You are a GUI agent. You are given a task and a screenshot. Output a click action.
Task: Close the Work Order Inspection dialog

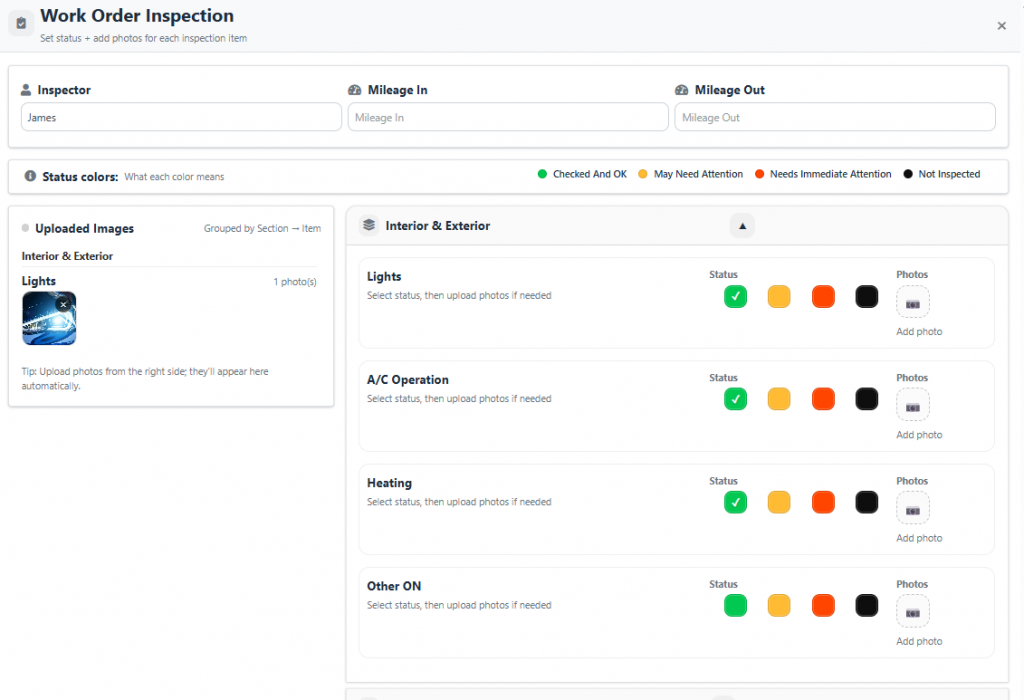tap(1001, 26)
